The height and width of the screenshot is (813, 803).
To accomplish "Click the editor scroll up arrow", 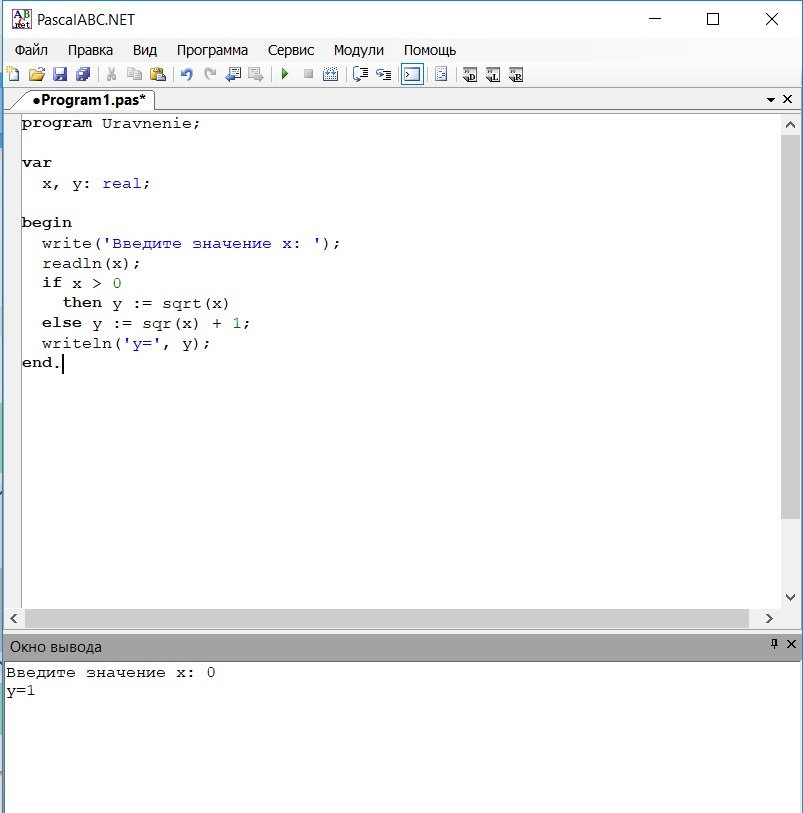I will (791, 124).
